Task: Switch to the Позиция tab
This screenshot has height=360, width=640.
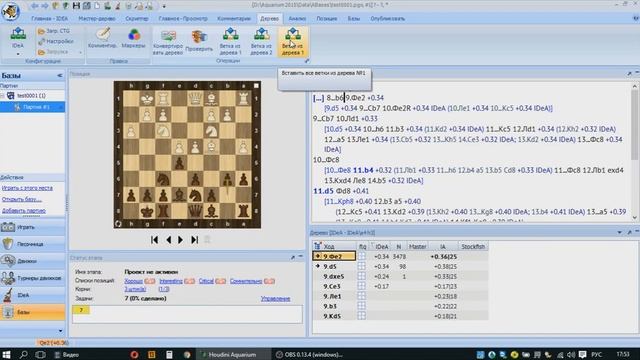Action: pos(327,18)
